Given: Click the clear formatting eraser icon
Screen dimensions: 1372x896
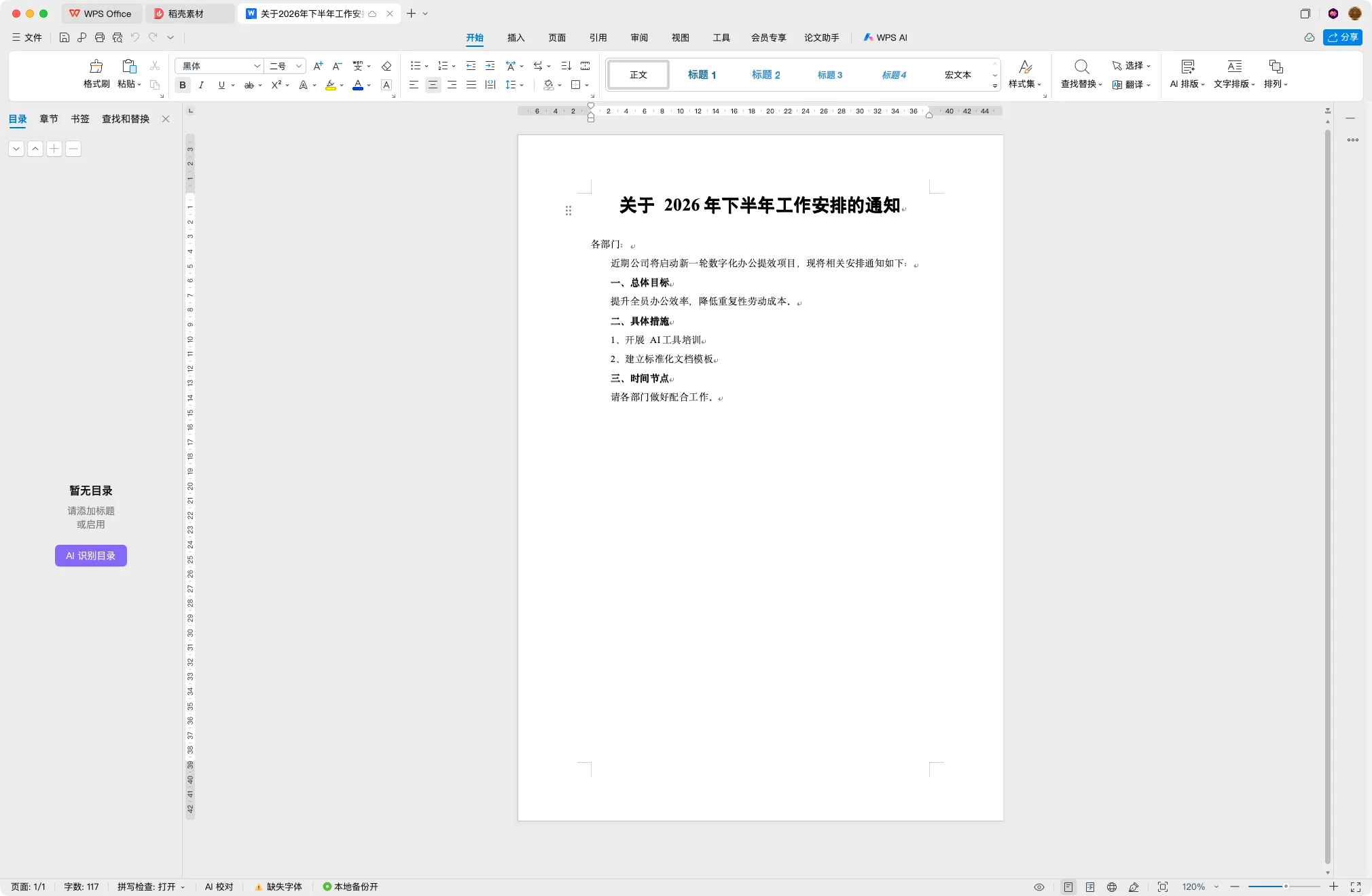Looking at the screenshot, I should click(386, 66).
